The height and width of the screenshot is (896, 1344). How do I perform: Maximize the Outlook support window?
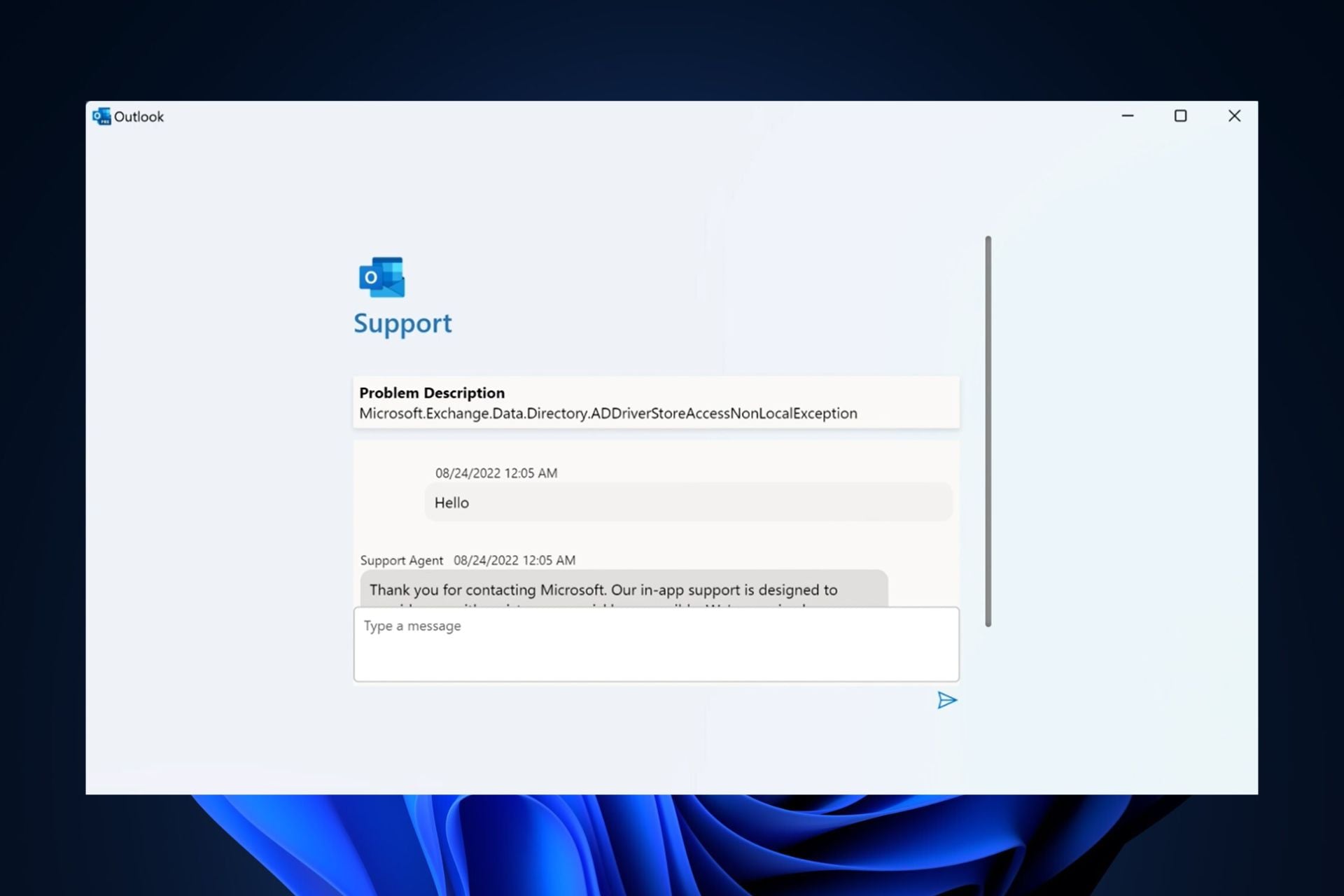click(x=1180, y=116)
